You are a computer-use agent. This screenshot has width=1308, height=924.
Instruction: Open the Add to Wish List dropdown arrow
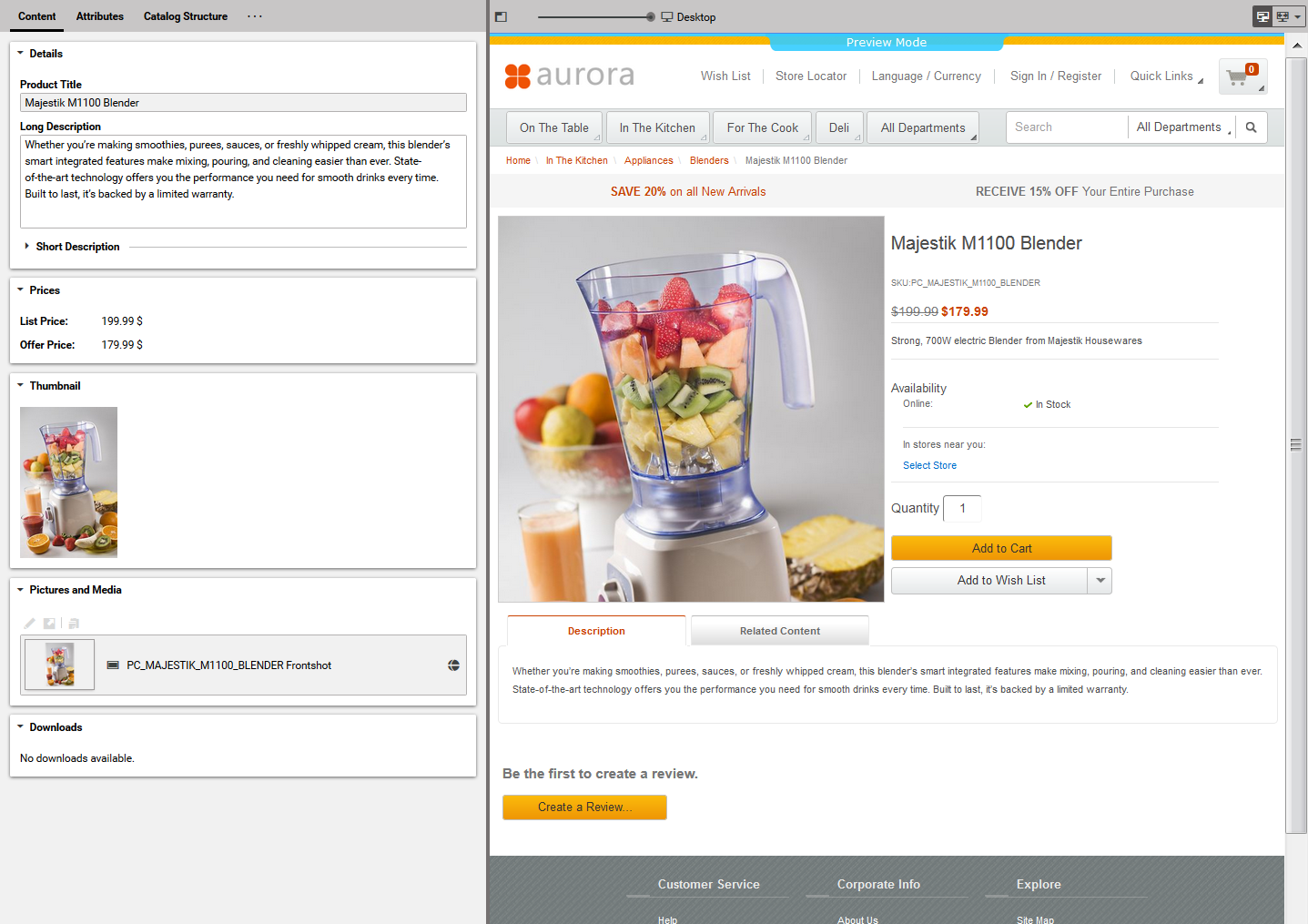(1100, 580)
